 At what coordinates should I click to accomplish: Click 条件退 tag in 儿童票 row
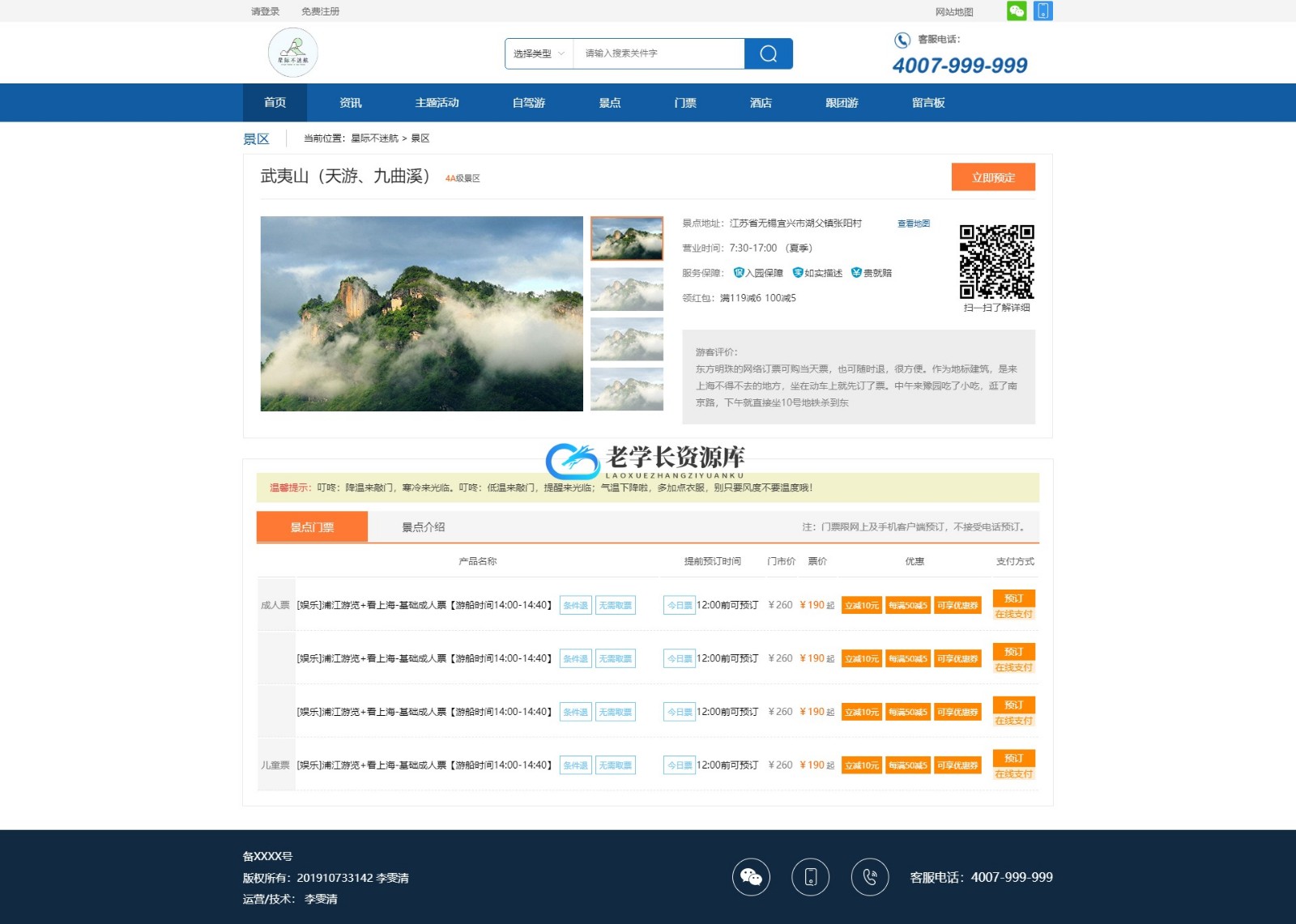click(x=576, y=765)
